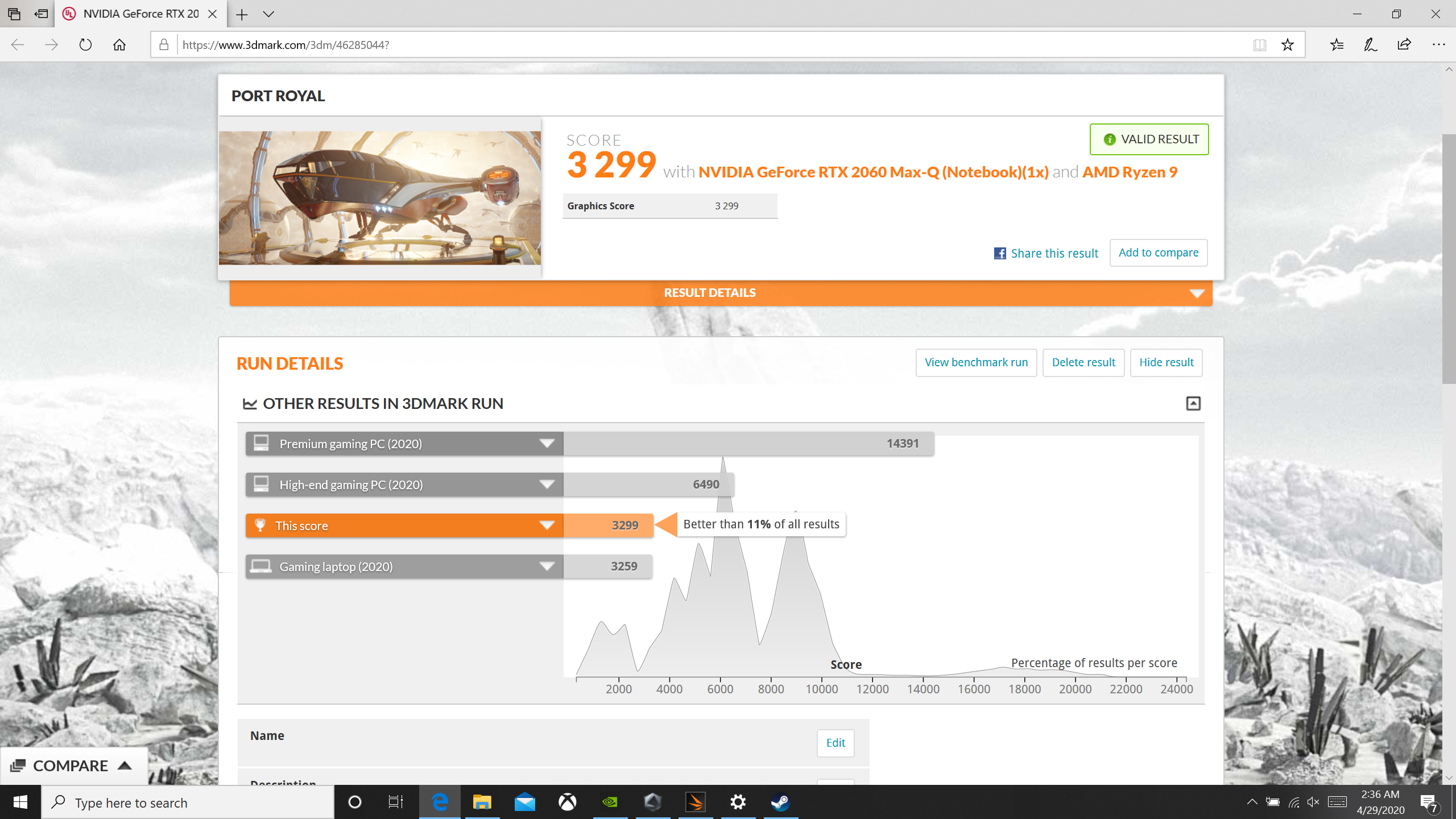Screen dimensions: 1456x819
Task: Click Add to compare button
Action: (x=1159, y=253)
